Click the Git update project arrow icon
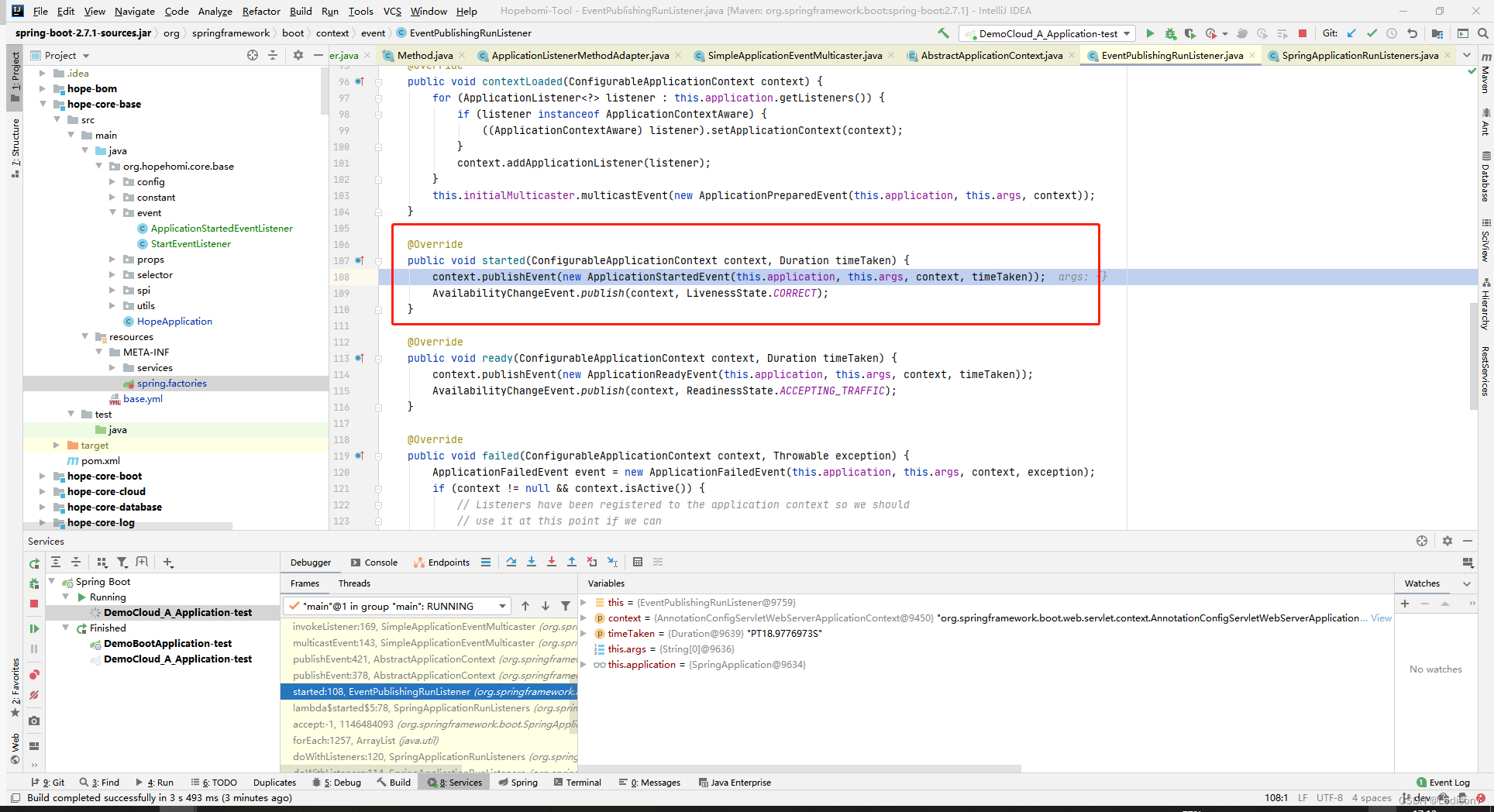 [x=1351, y=33]
